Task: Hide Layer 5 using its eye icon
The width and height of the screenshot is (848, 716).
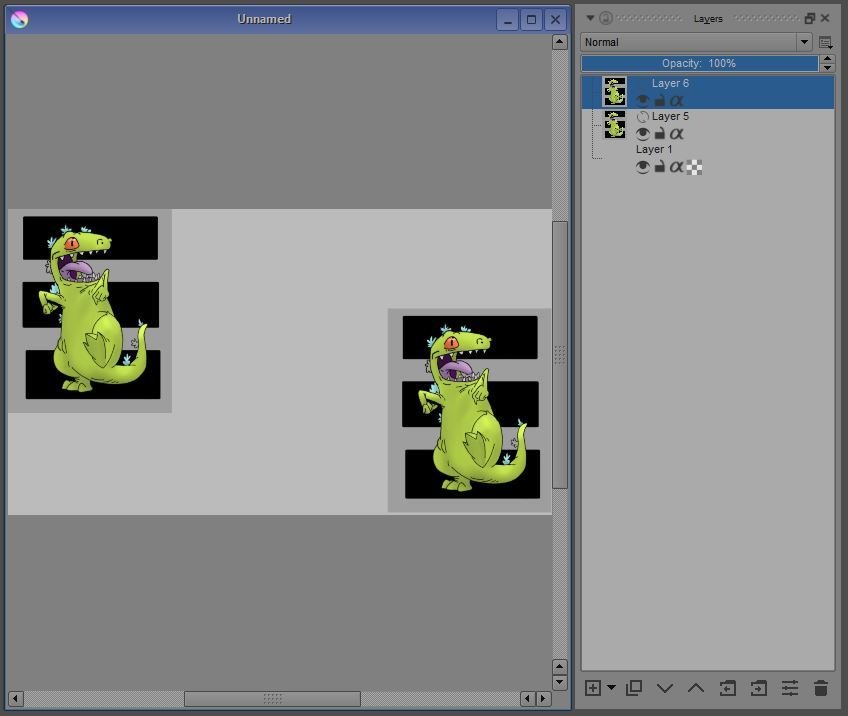Action: 642,134
